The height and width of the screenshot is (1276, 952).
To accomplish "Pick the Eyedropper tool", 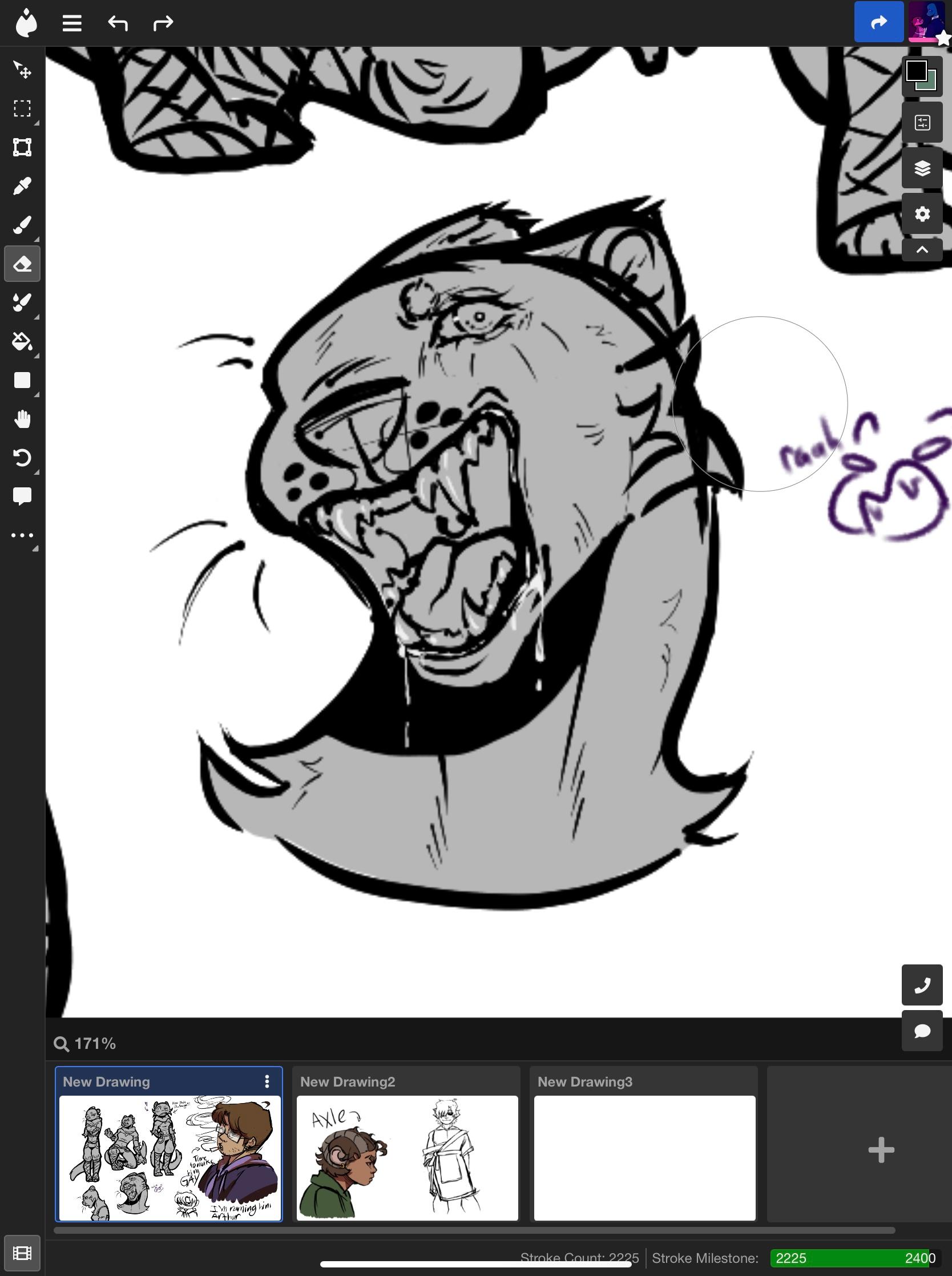I will pyautogui.click(x=22, y=186).
